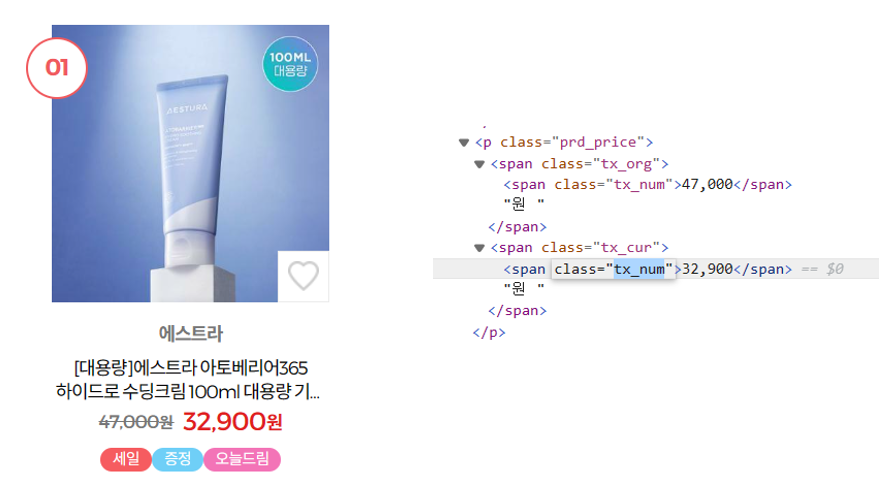Open the 아토베리어365 product title link
The image size is (892, 485).
[188, 379]
